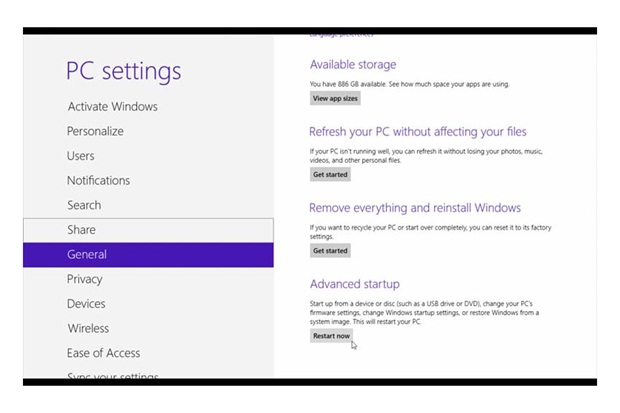The width and height of the screenshot is (620, 413).
Task: Go to Wireless settings
Action: pos(148,328)
